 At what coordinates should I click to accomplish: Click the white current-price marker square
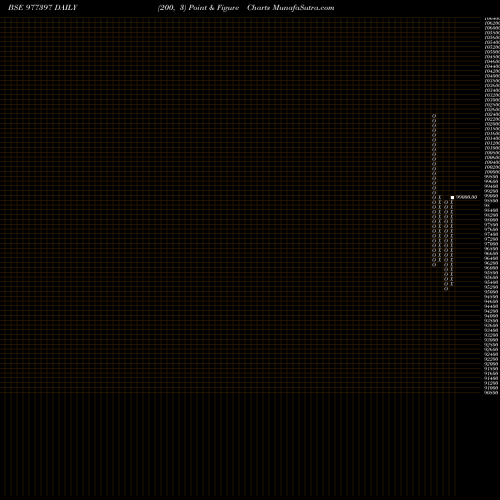coord(452,197)
